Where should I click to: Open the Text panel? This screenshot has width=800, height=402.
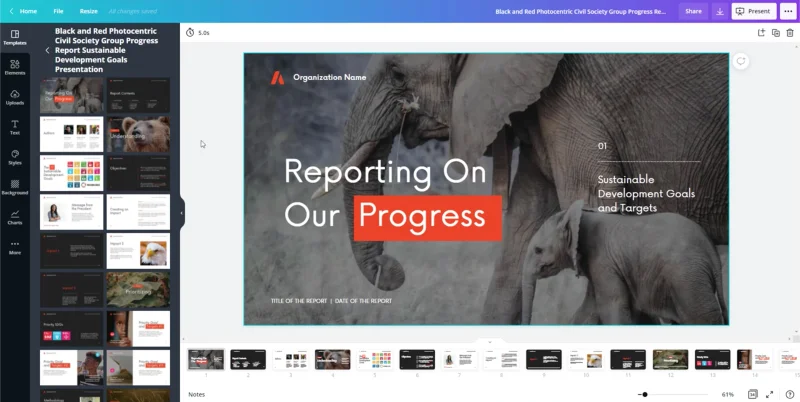(15, 128)
